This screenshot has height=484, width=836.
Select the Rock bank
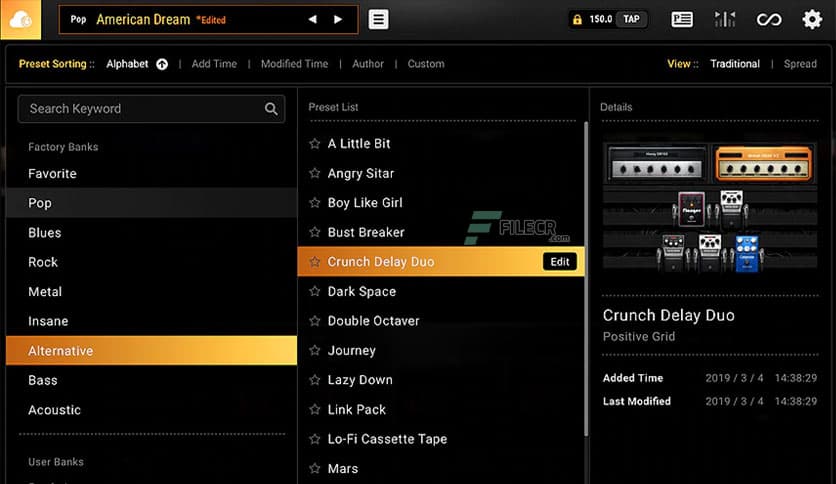click(x=151, y=262)
